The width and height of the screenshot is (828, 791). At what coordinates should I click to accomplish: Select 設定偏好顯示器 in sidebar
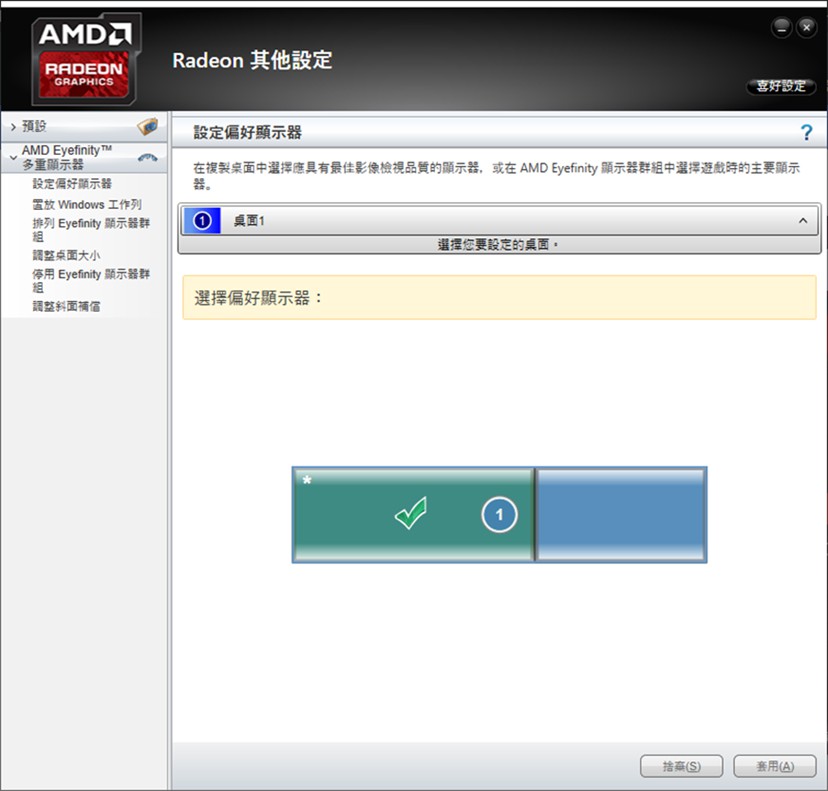tap(72, 184)
